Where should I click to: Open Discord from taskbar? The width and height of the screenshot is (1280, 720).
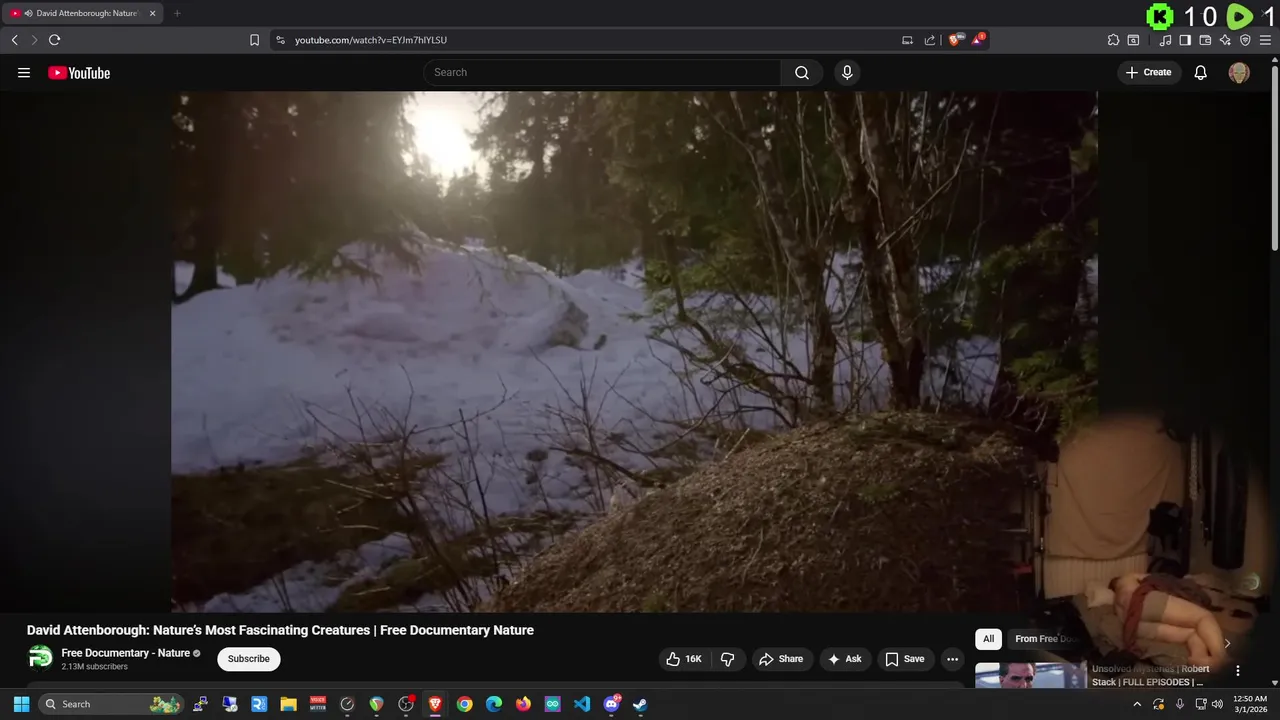[x=611, y=704]
